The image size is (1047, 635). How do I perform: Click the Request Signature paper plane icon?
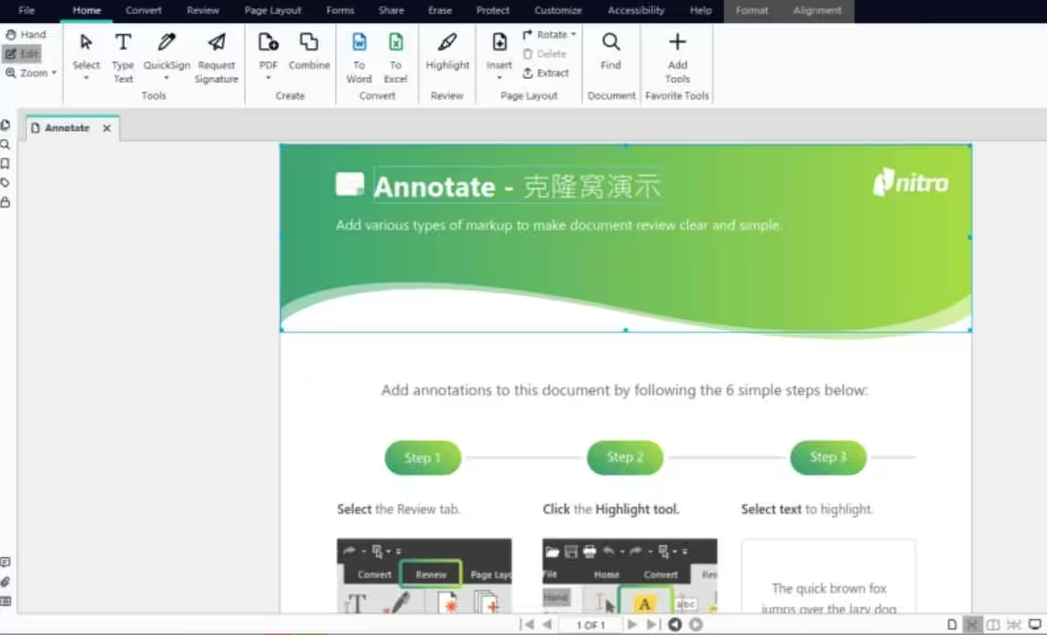click(x=216, y=43)
